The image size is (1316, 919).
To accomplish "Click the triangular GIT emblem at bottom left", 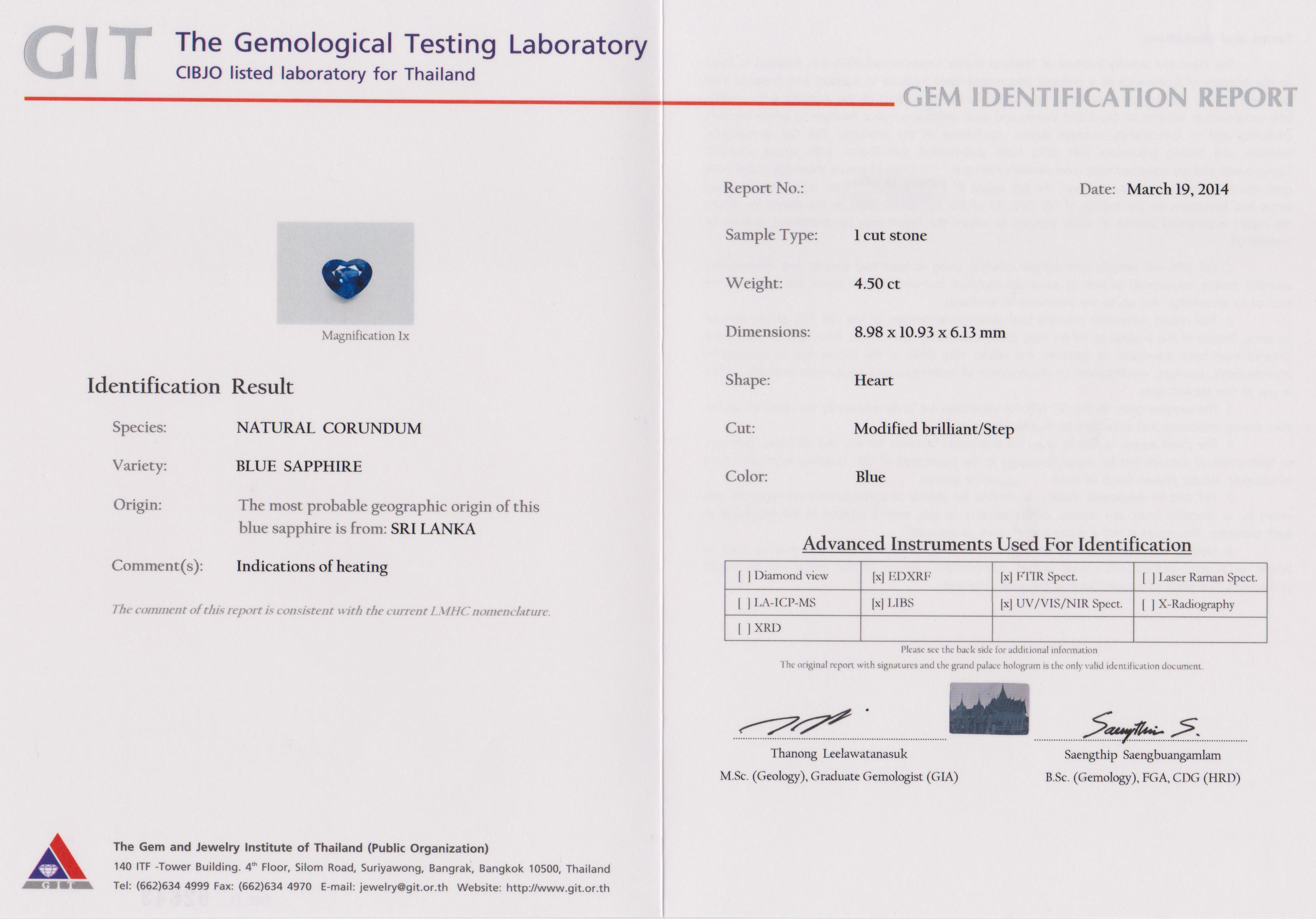I will (57, 862).
